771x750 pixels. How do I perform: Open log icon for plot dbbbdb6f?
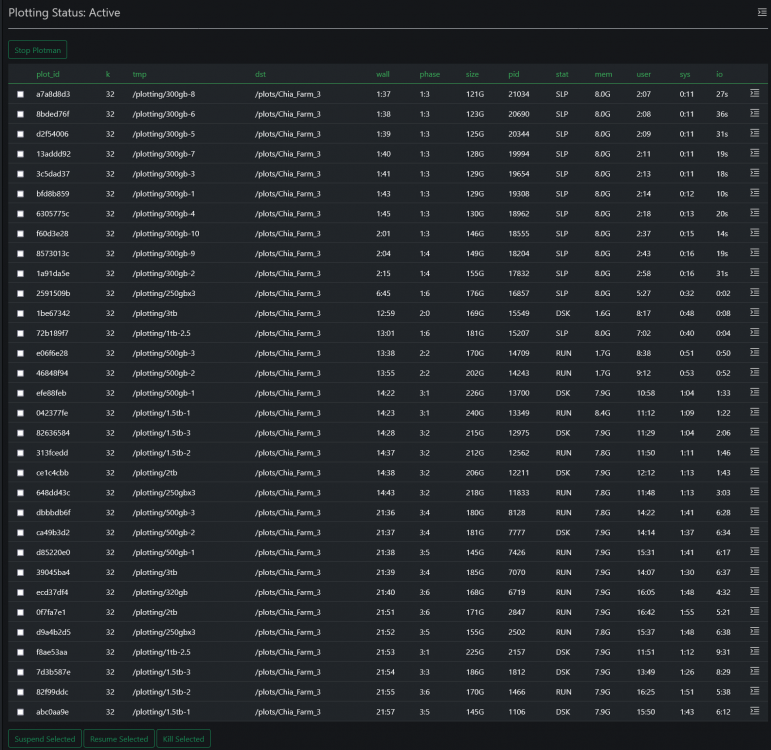(x=754, y=511)
